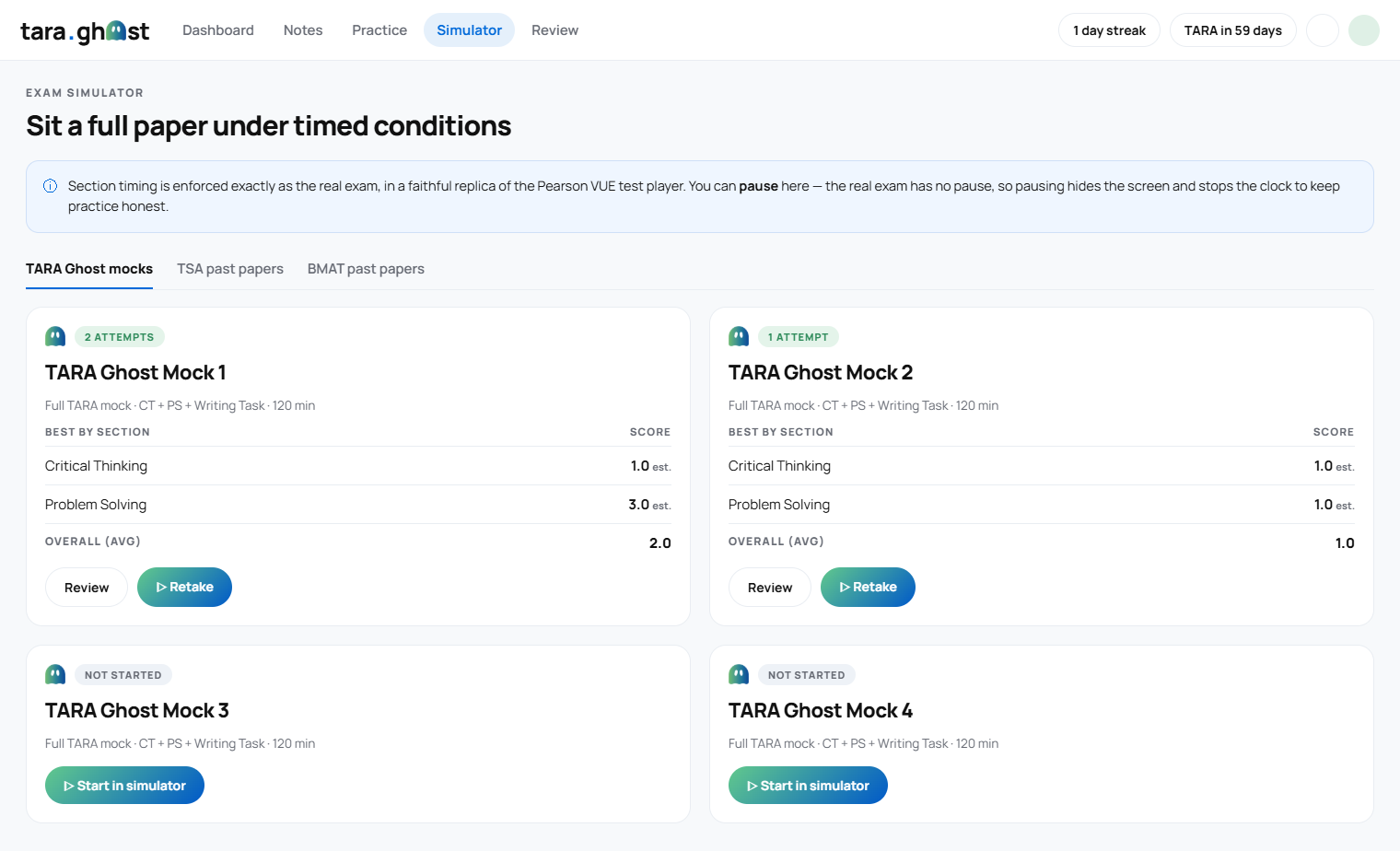Switch to the Practice tab
Image resolution: width=1400 pixels, height=851 pixels.
[379, 30]
